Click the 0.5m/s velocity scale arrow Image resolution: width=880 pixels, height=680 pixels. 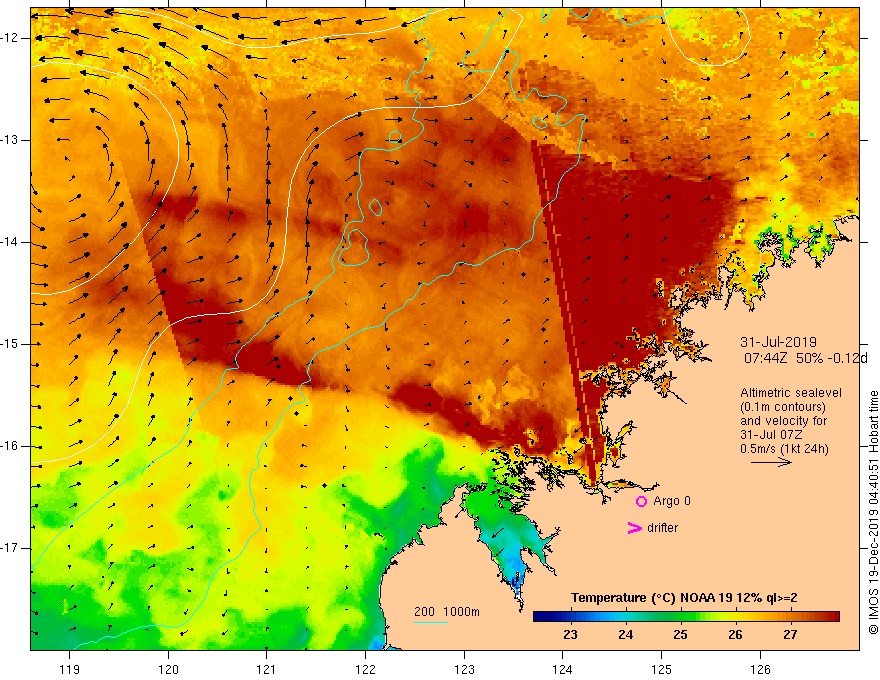771,463
